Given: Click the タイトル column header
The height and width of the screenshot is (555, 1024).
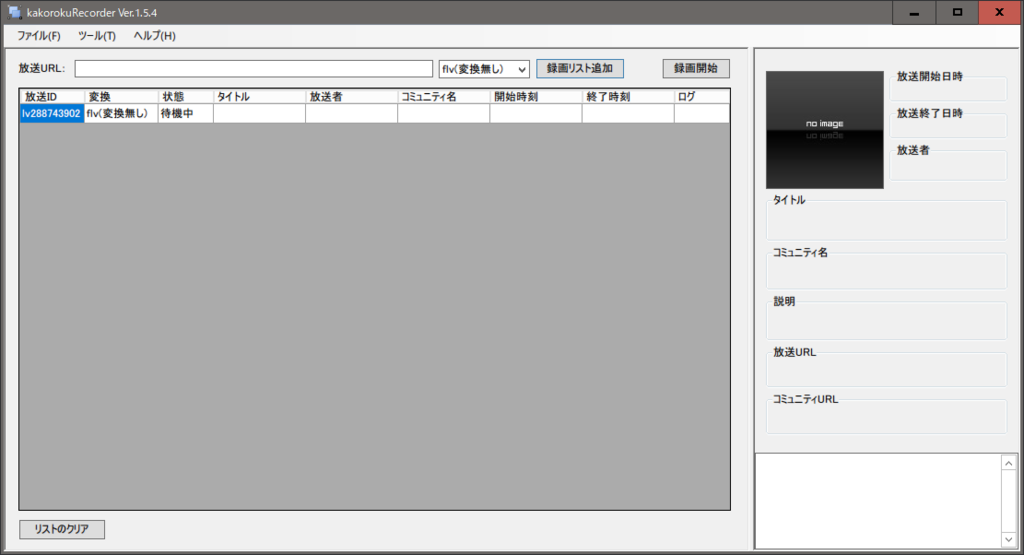Looking at the screenshot, I should click(x=259, y=97).
